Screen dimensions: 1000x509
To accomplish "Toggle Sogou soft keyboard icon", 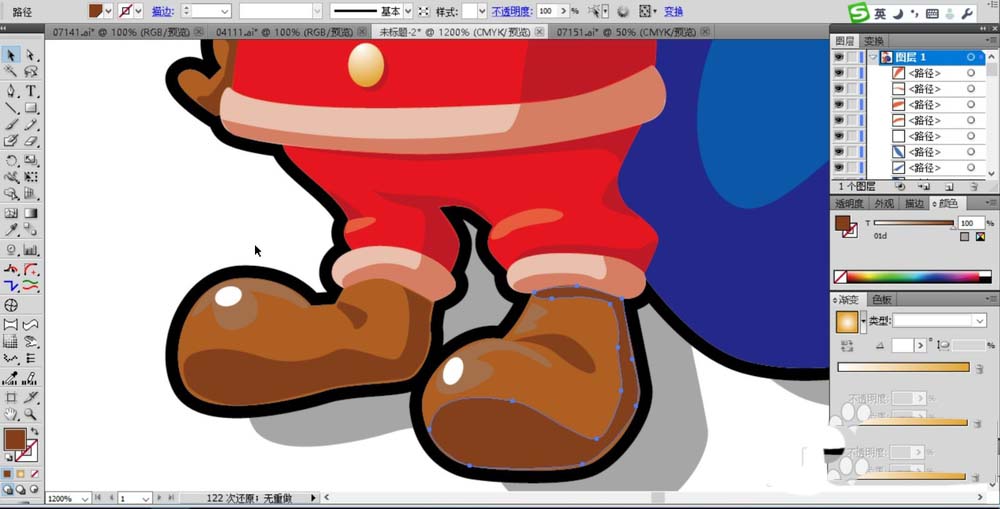I will coord(932,13).
